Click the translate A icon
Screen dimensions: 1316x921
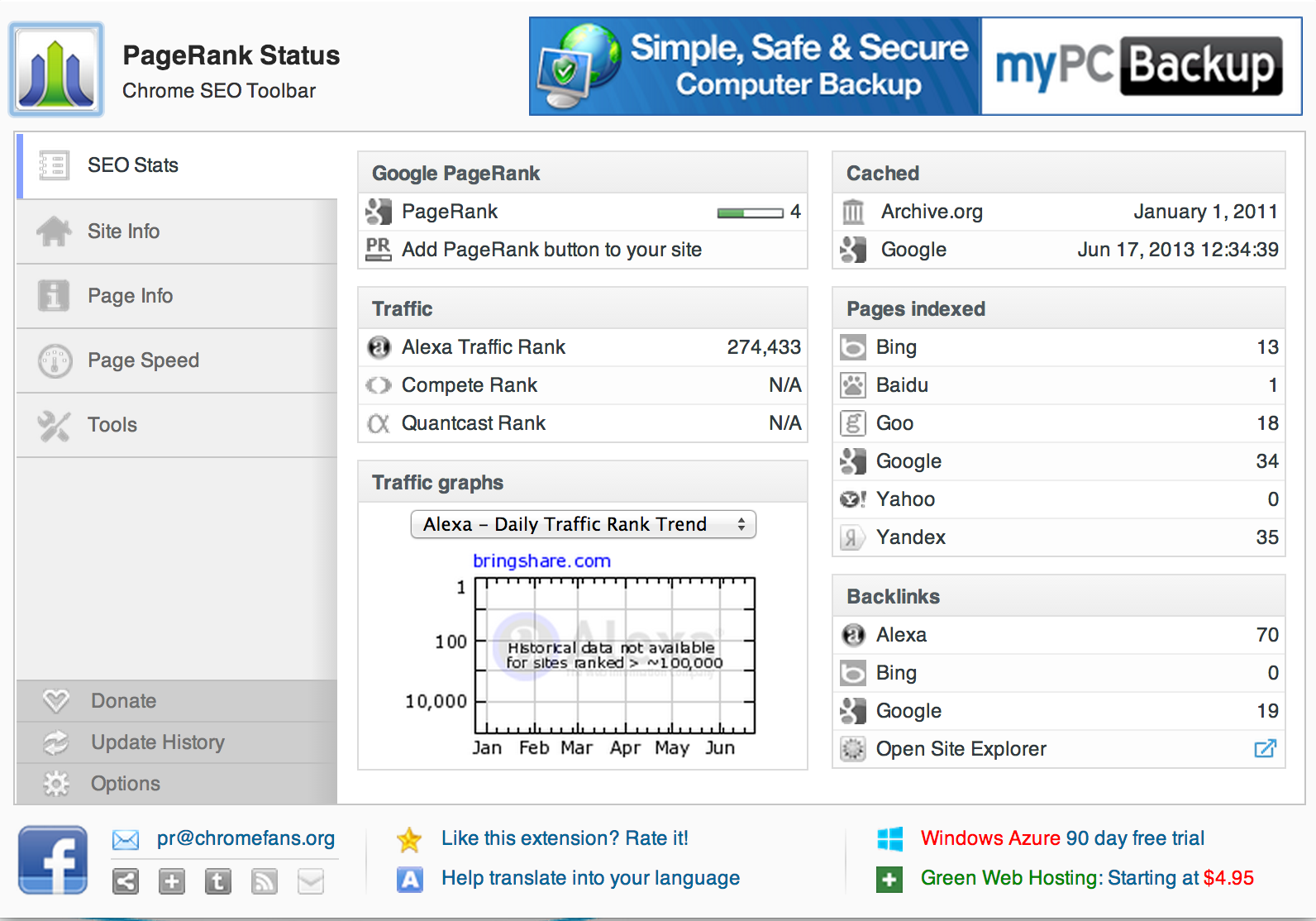coord(409,880)
